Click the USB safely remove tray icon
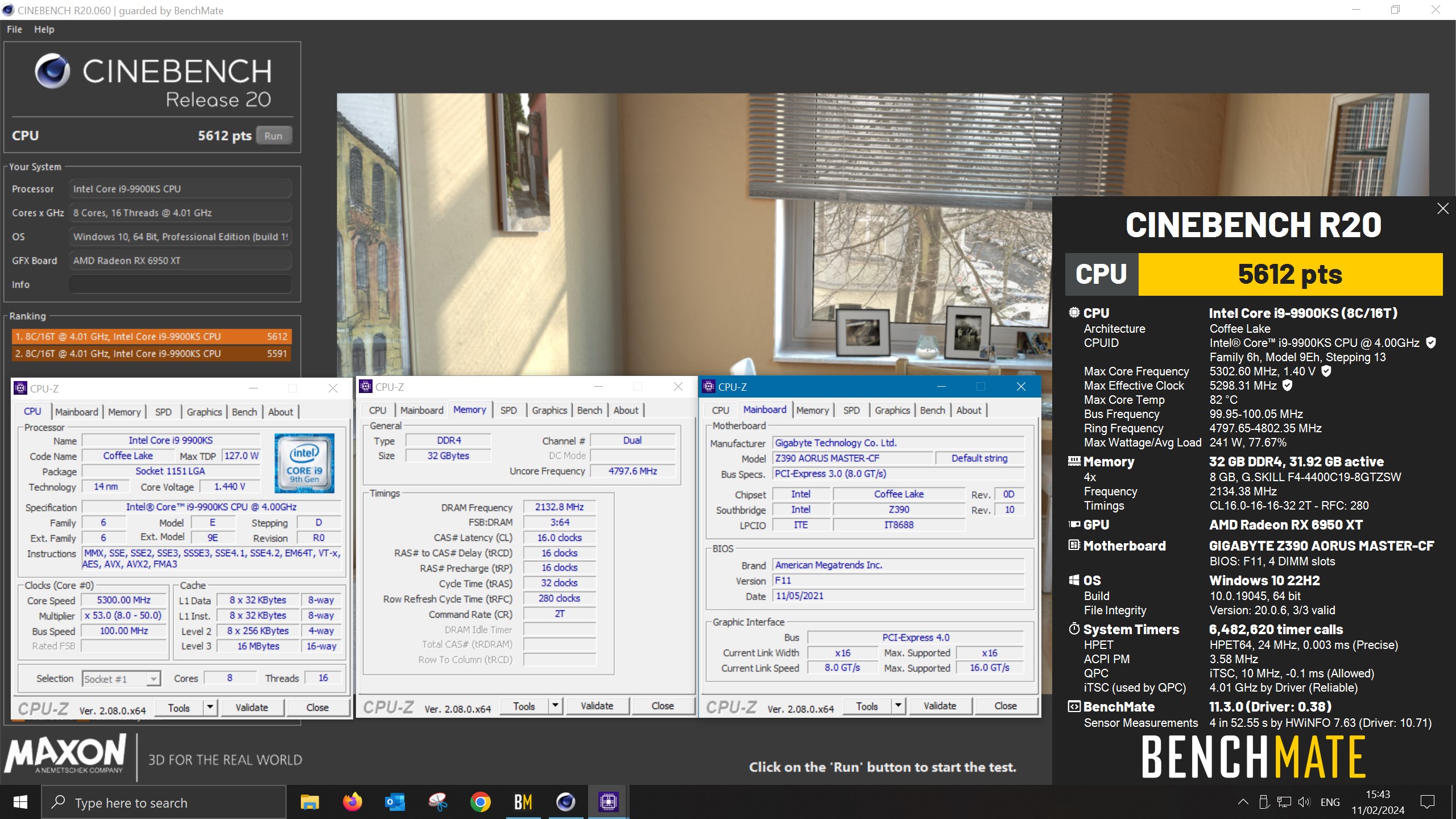Image resolution: width=1456 pixels, height=819 pixels. tap(1264, 802)
